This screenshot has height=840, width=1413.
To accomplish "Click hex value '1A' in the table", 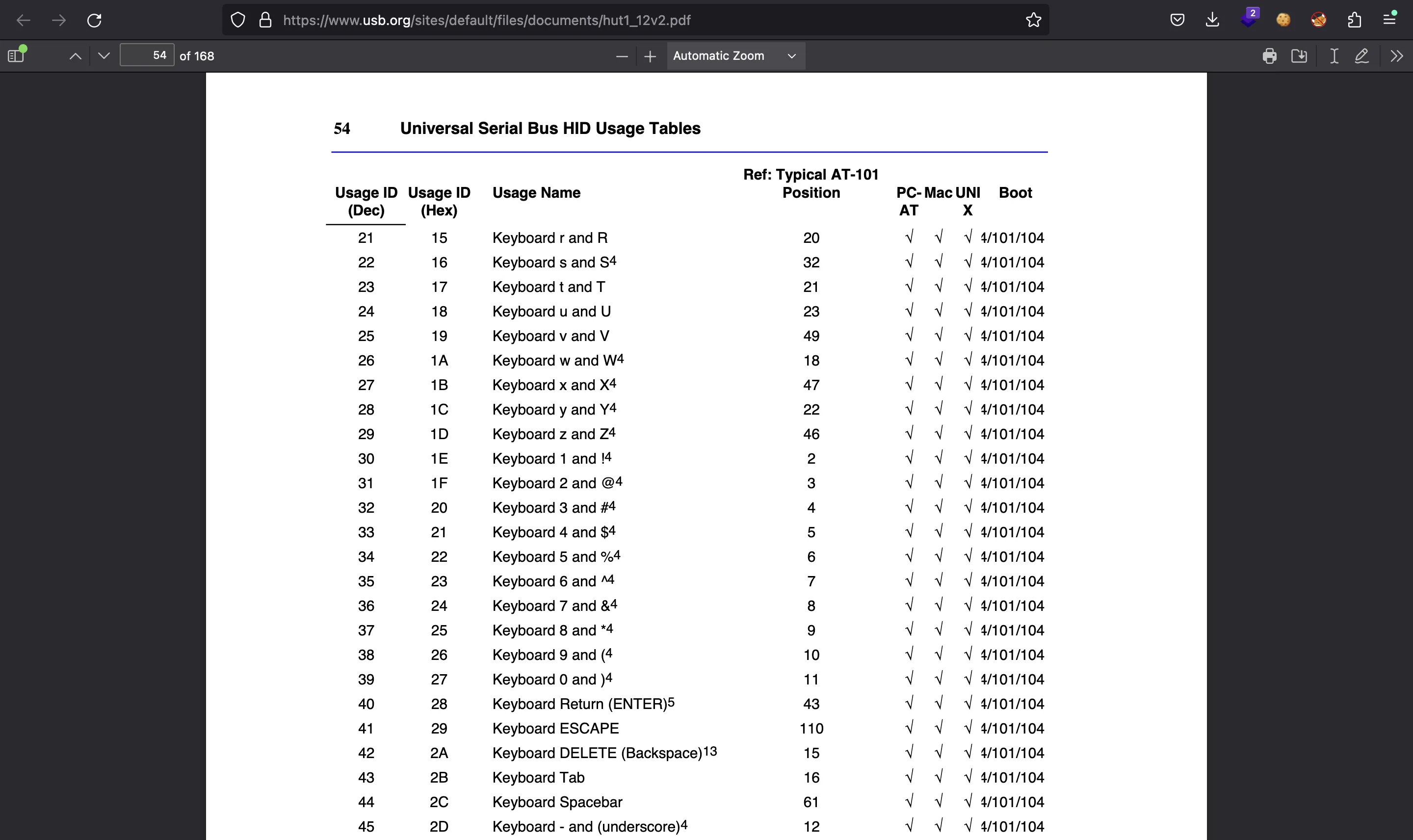I will pyautogui.click(x=439, y=361).
